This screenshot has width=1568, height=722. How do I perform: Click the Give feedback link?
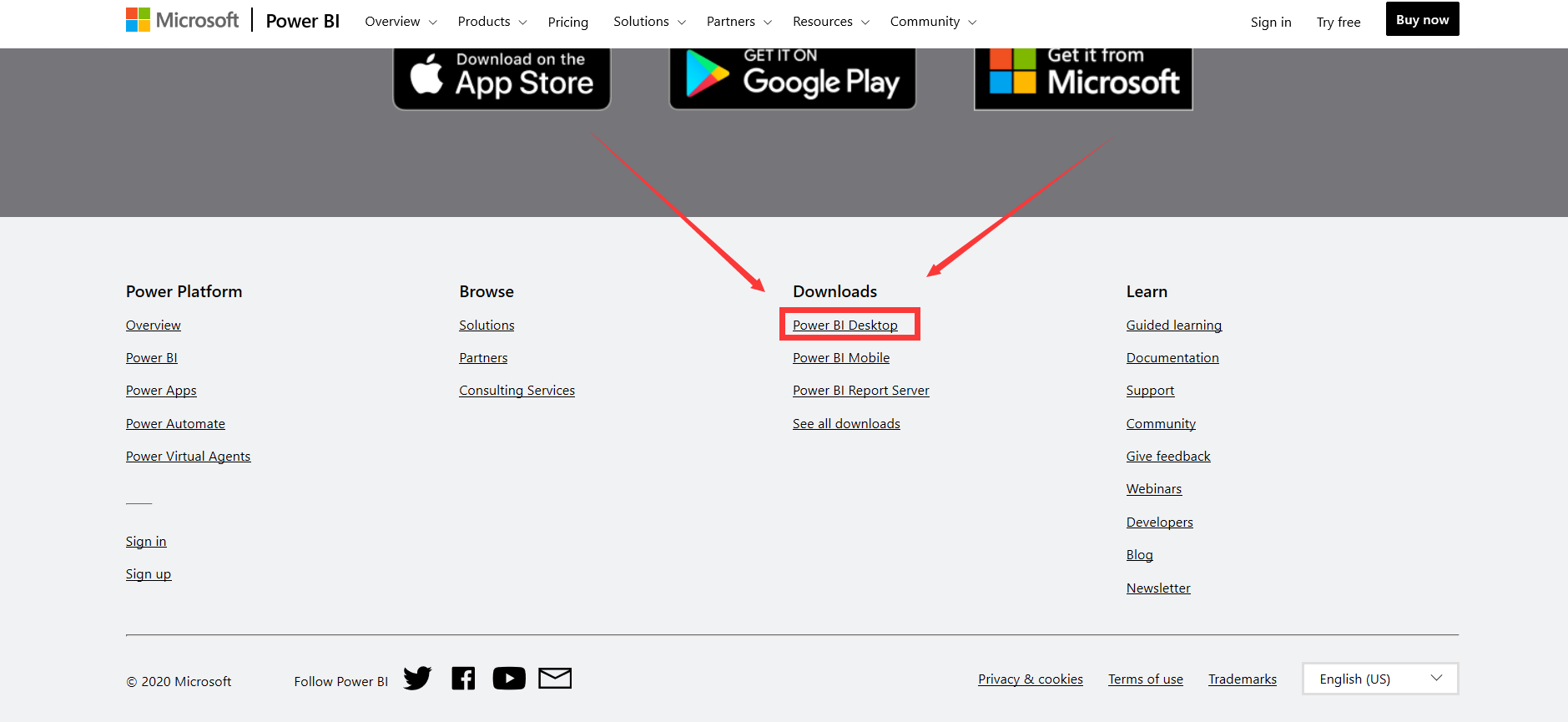pyautogui.click(x=1168, y=456)
